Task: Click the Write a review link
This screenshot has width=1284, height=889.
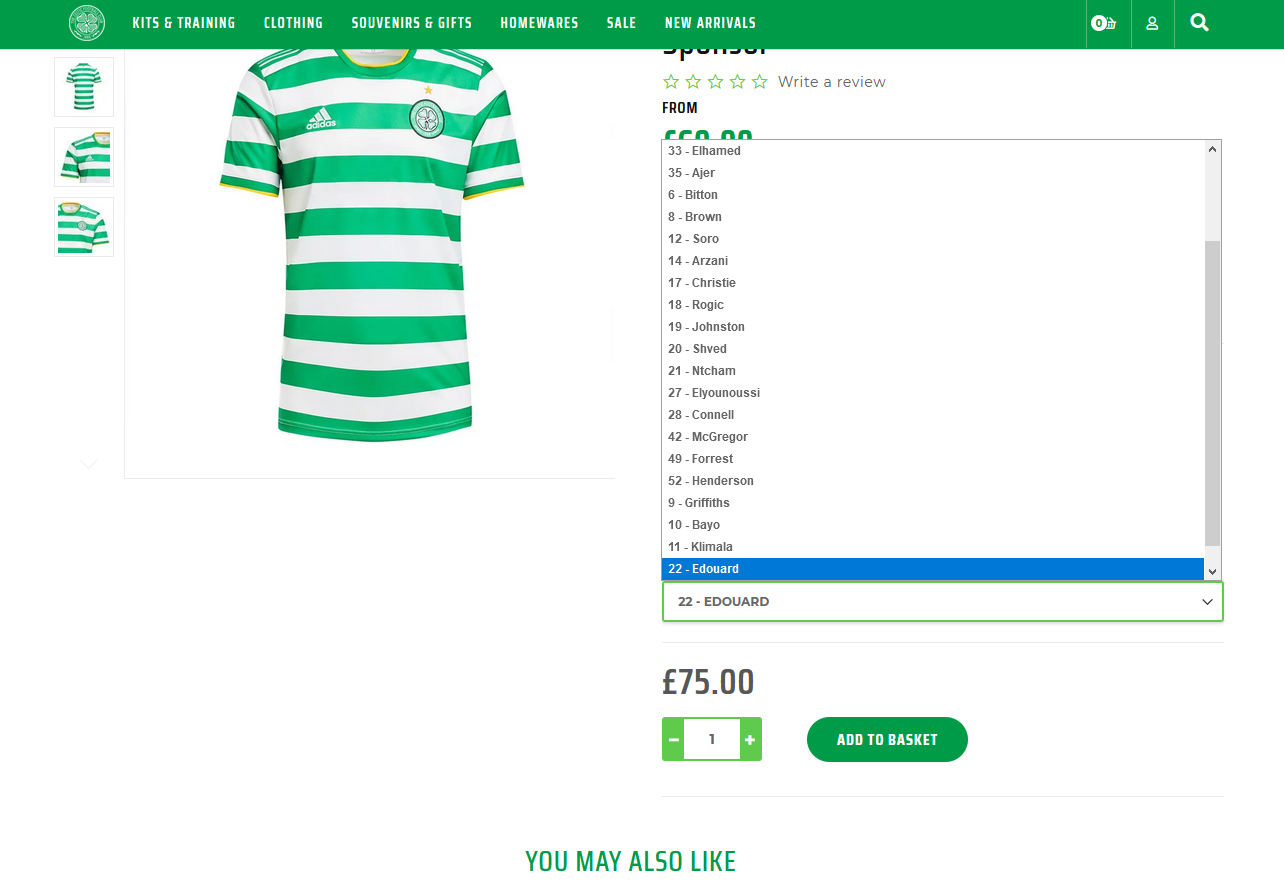Action: tap(832, 82)
